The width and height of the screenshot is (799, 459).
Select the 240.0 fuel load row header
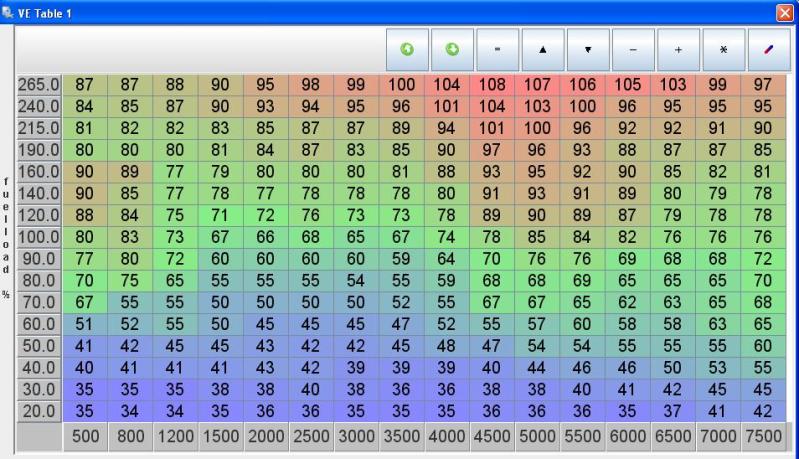tap(39, 106)
